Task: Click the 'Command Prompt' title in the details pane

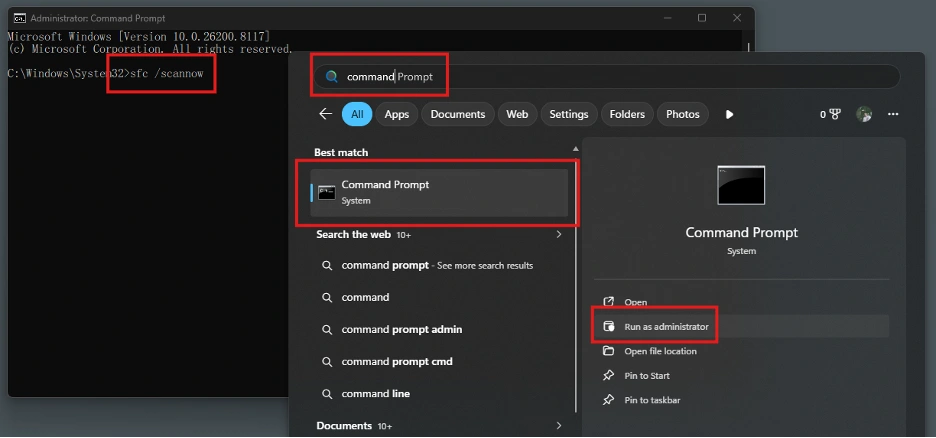Action: tap(741, 233)
